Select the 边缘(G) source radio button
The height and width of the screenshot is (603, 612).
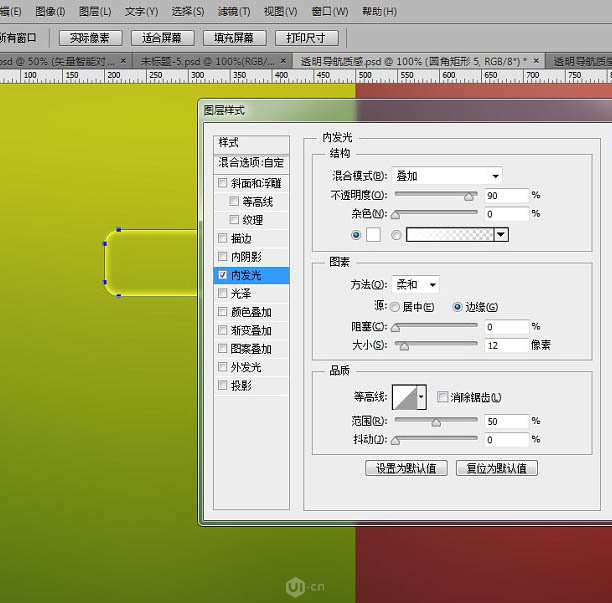pos(457,307)
